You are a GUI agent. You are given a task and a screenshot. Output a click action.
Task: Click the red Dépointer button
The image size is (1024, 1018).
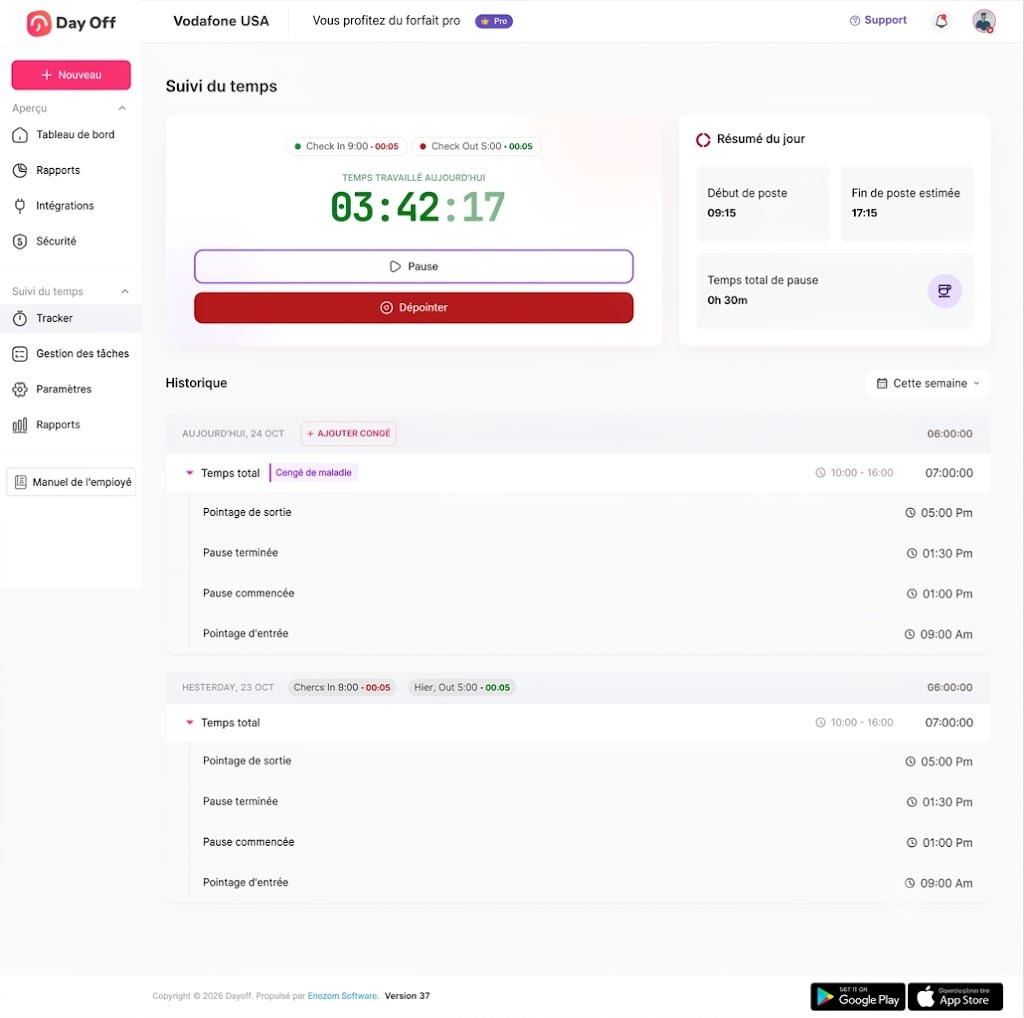413,308
